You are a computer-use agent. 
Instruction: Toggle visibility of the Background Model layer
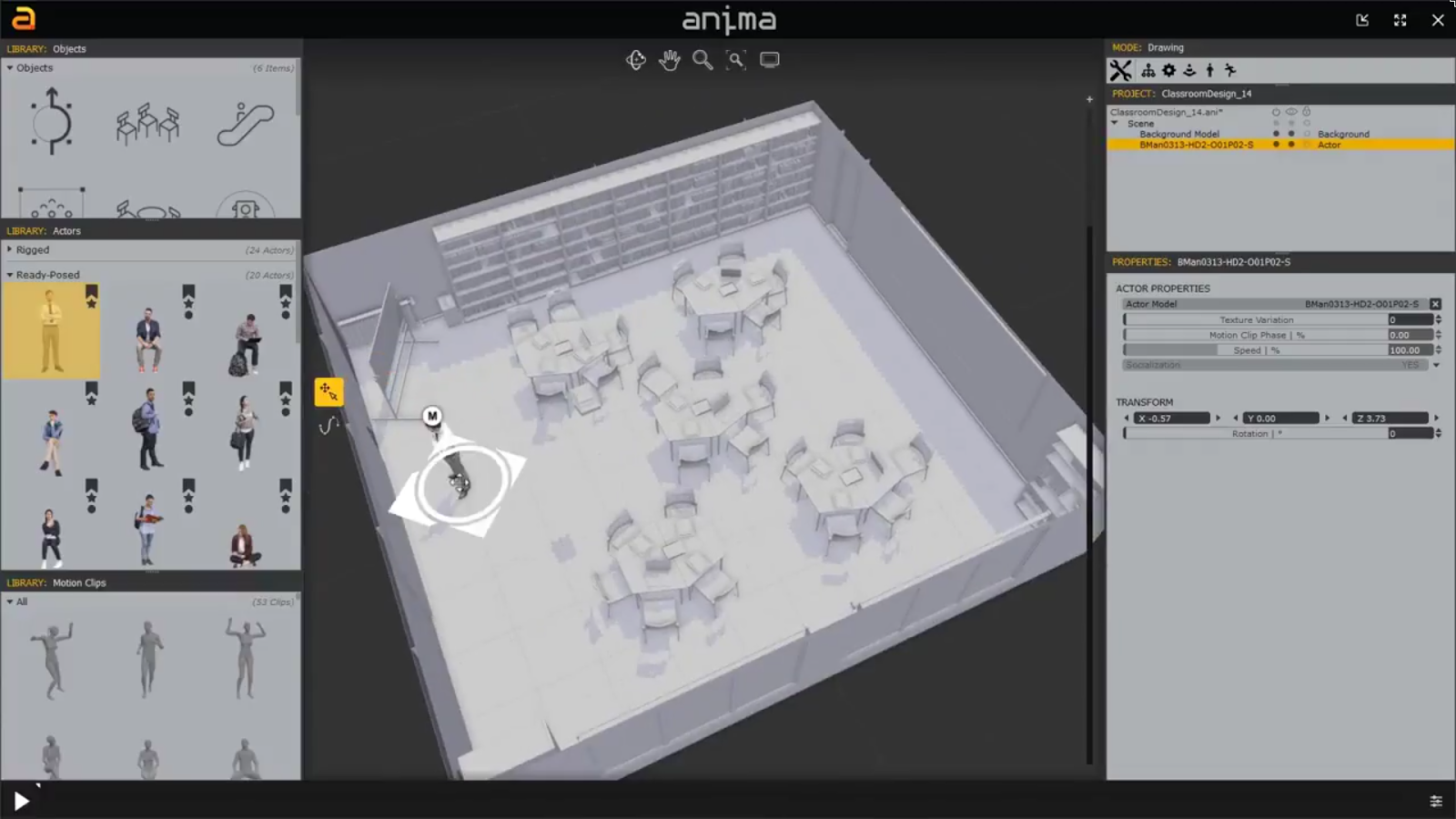tap(1291, 133)
